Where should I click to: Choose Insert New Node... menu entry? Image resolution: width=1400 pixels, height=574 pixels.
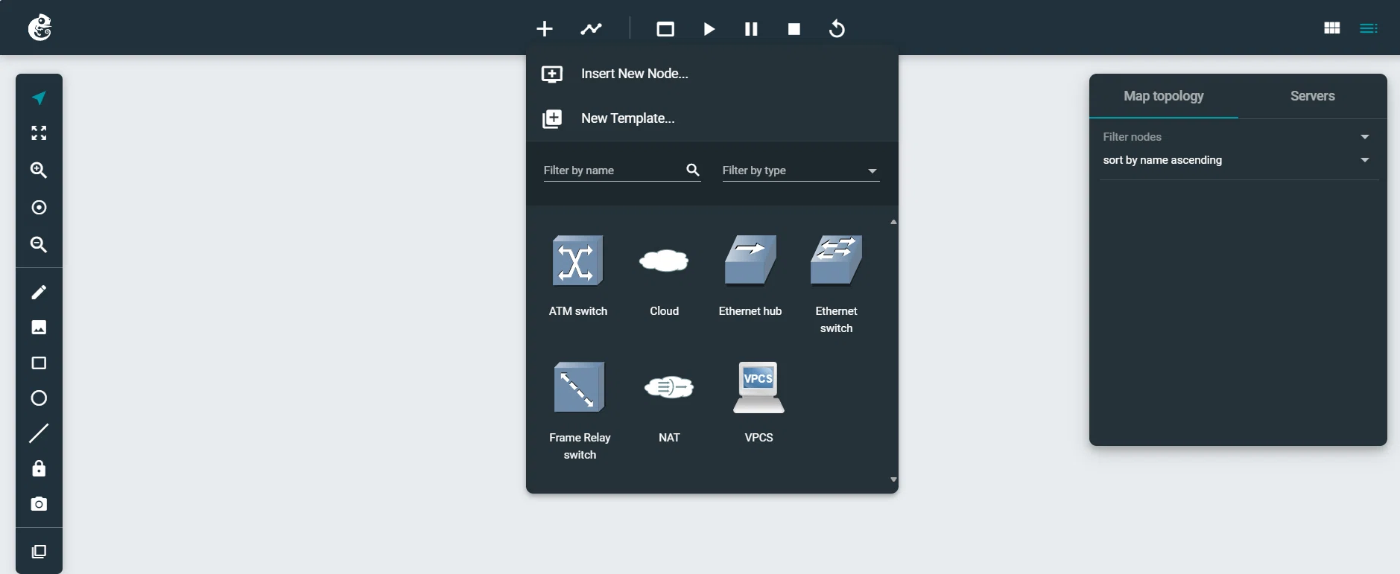click(712, 74)
